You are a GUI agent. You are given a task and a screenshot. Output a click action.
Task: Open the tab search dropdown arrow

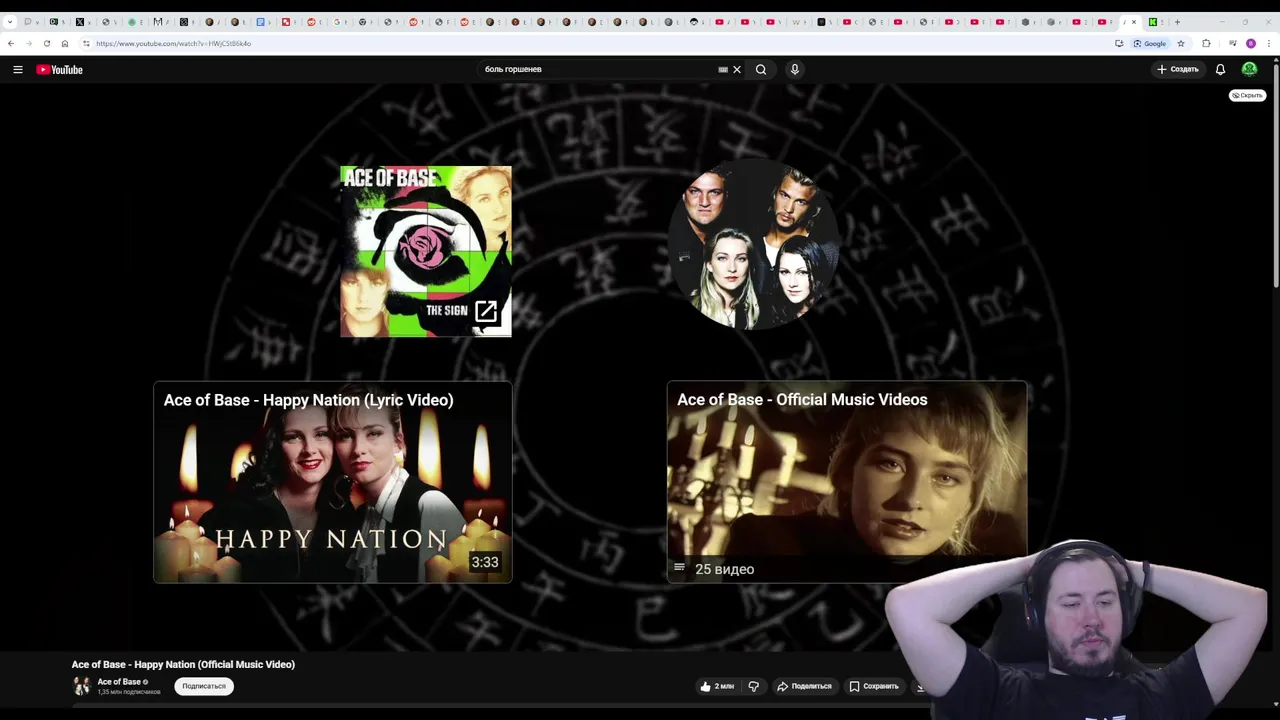tap(10, 21)
